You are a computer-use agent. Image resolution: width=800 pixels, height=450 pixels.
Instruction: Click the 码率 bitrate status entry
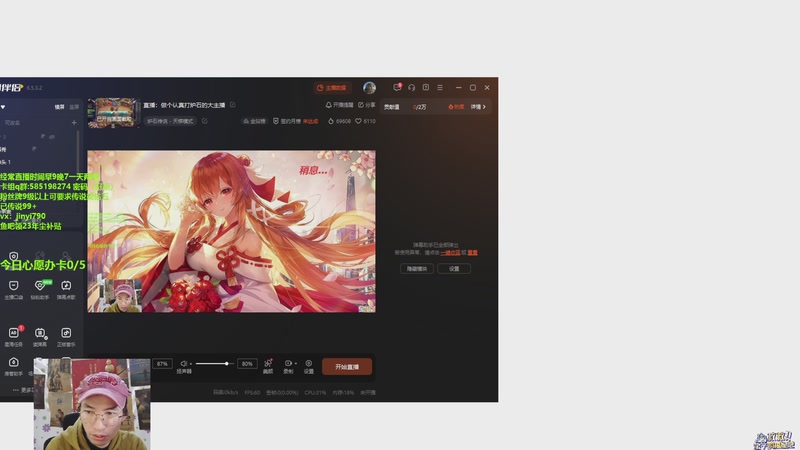226,392
